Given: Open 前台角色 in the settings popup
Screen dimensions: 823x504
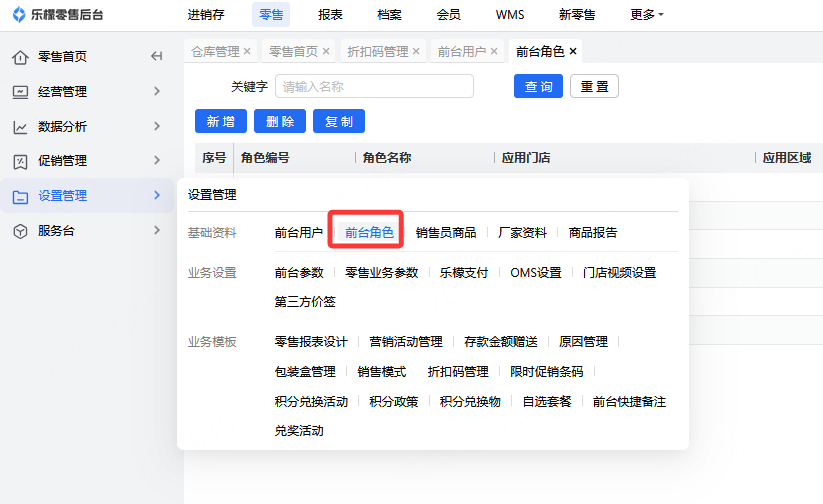Looking at the screenshot, I should (x=369, y=233).
